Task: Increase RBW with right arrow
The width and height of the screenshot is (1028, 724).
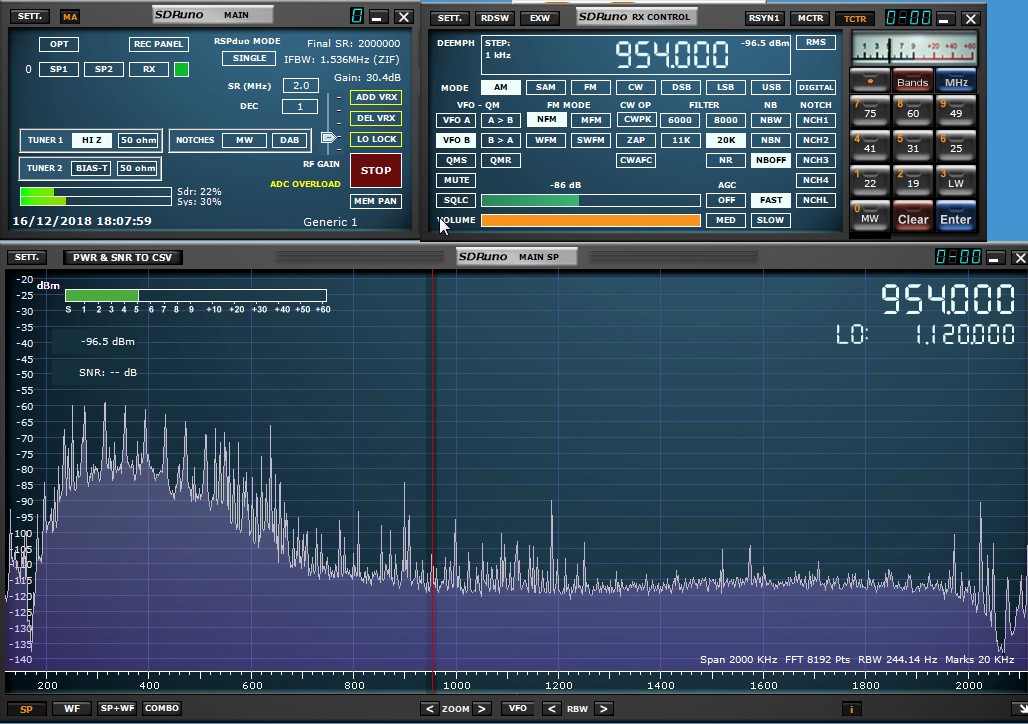Action: [604, 708]
